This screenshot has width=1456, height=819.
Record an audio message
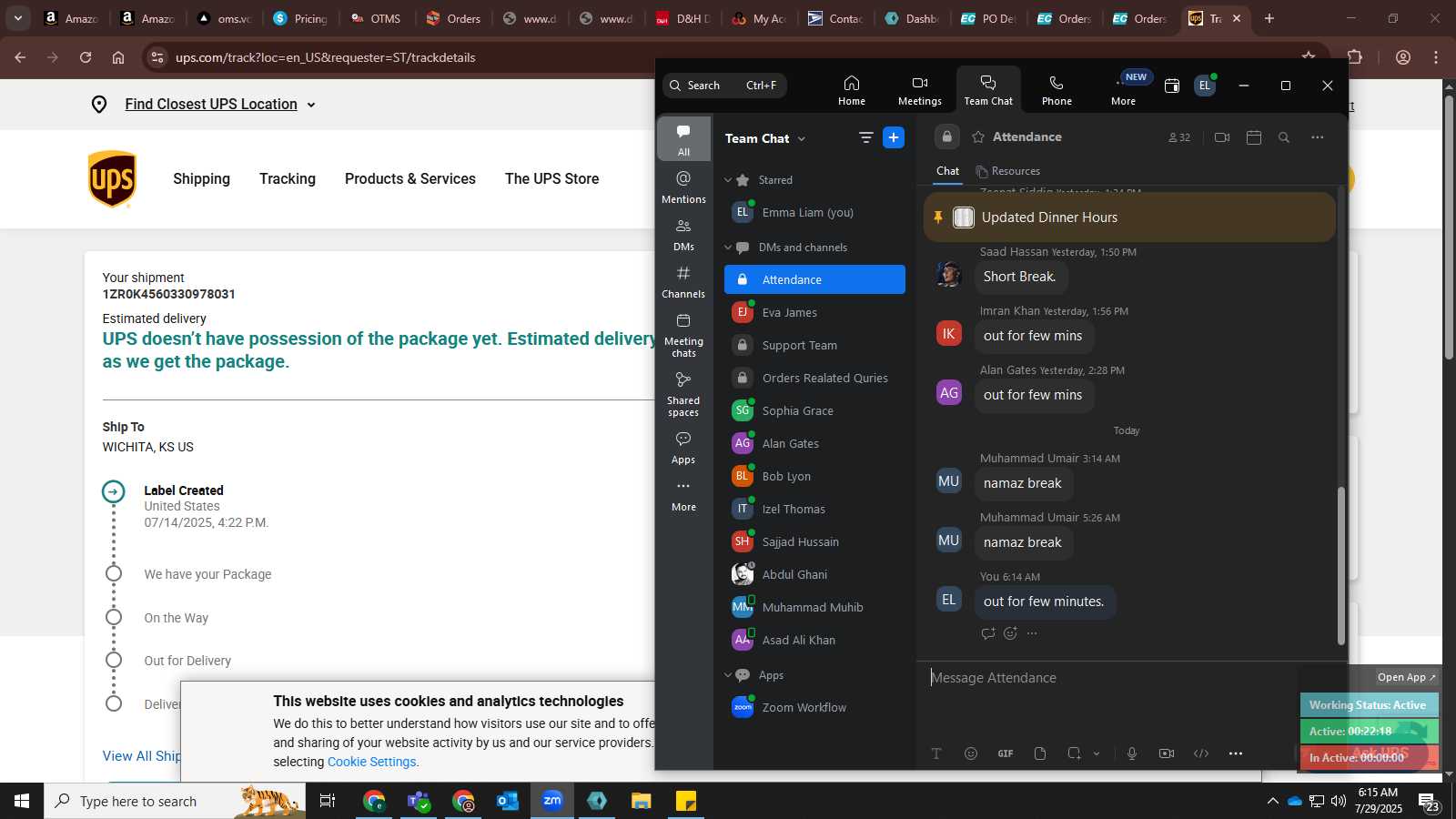click(1132, 753)
